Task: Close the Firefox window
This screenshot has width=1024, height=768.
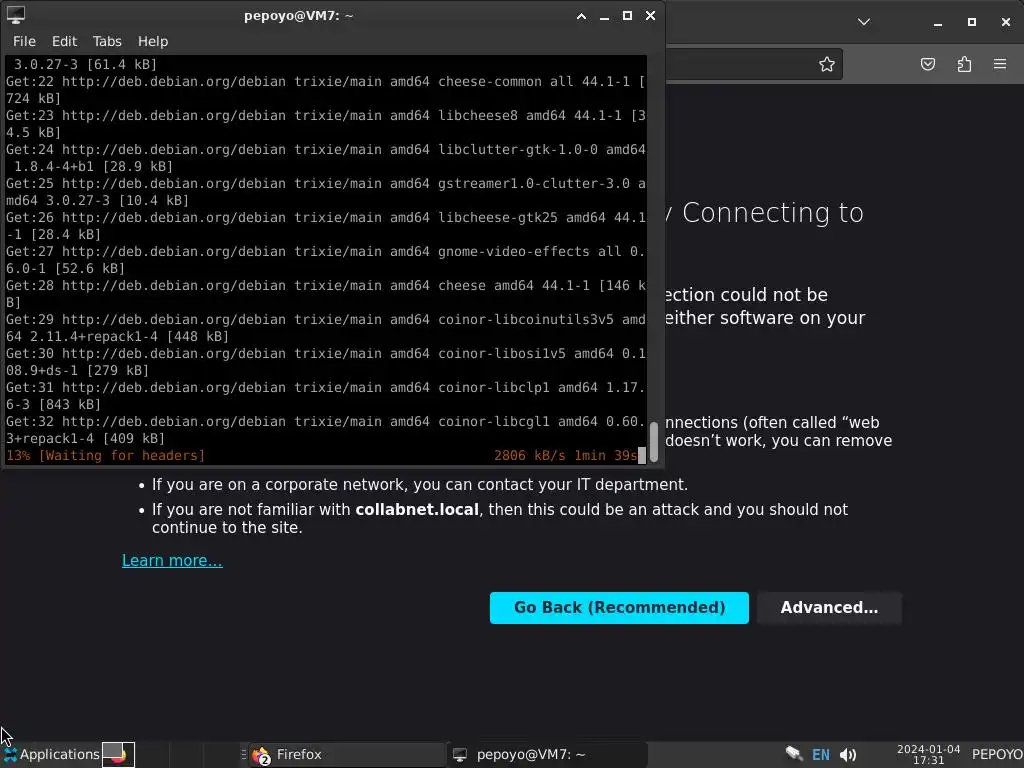Action: click(x=1006, y=22)
